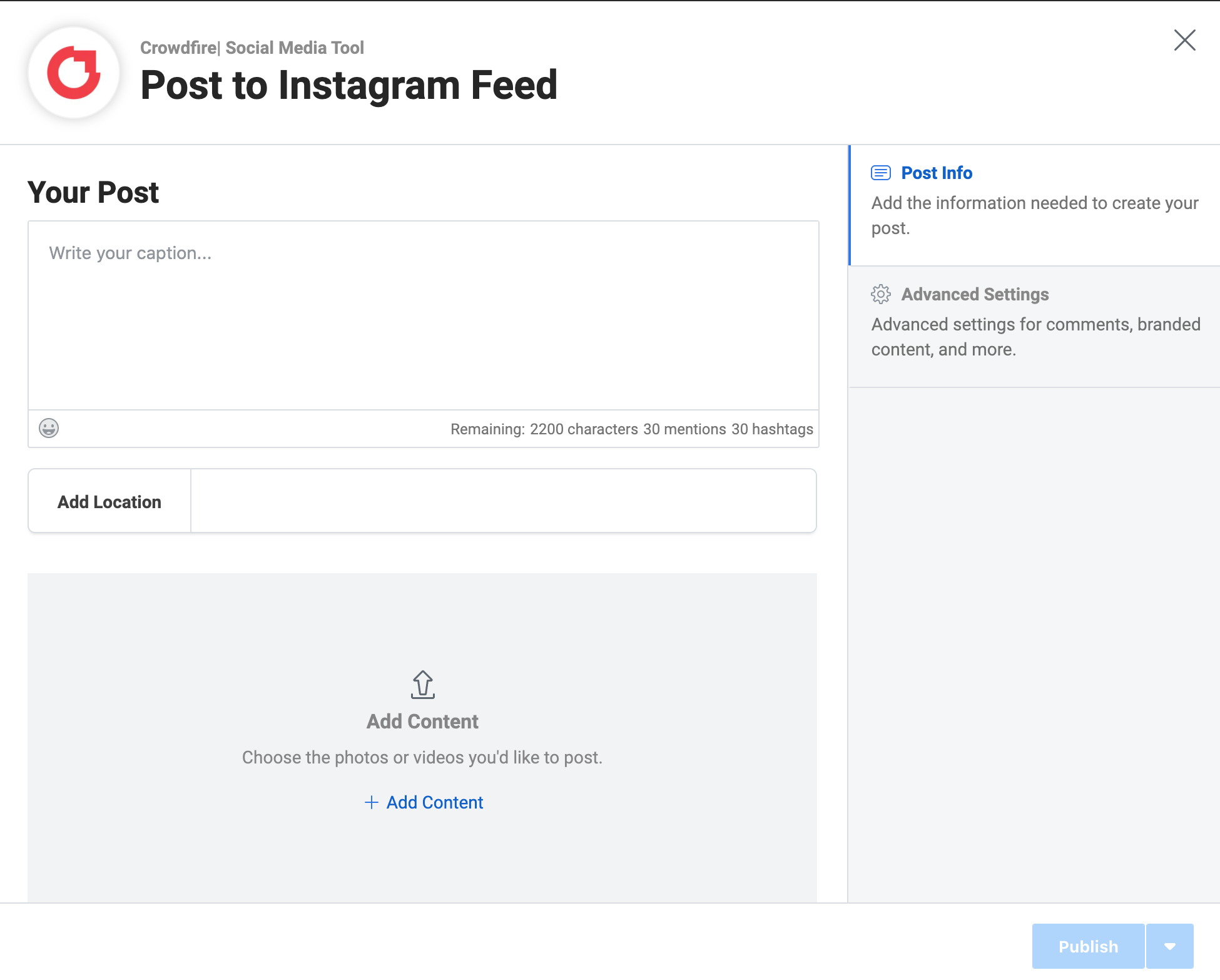
Task: Click the Advanced Settings gear icon
Action: click(x=881, y=294)
